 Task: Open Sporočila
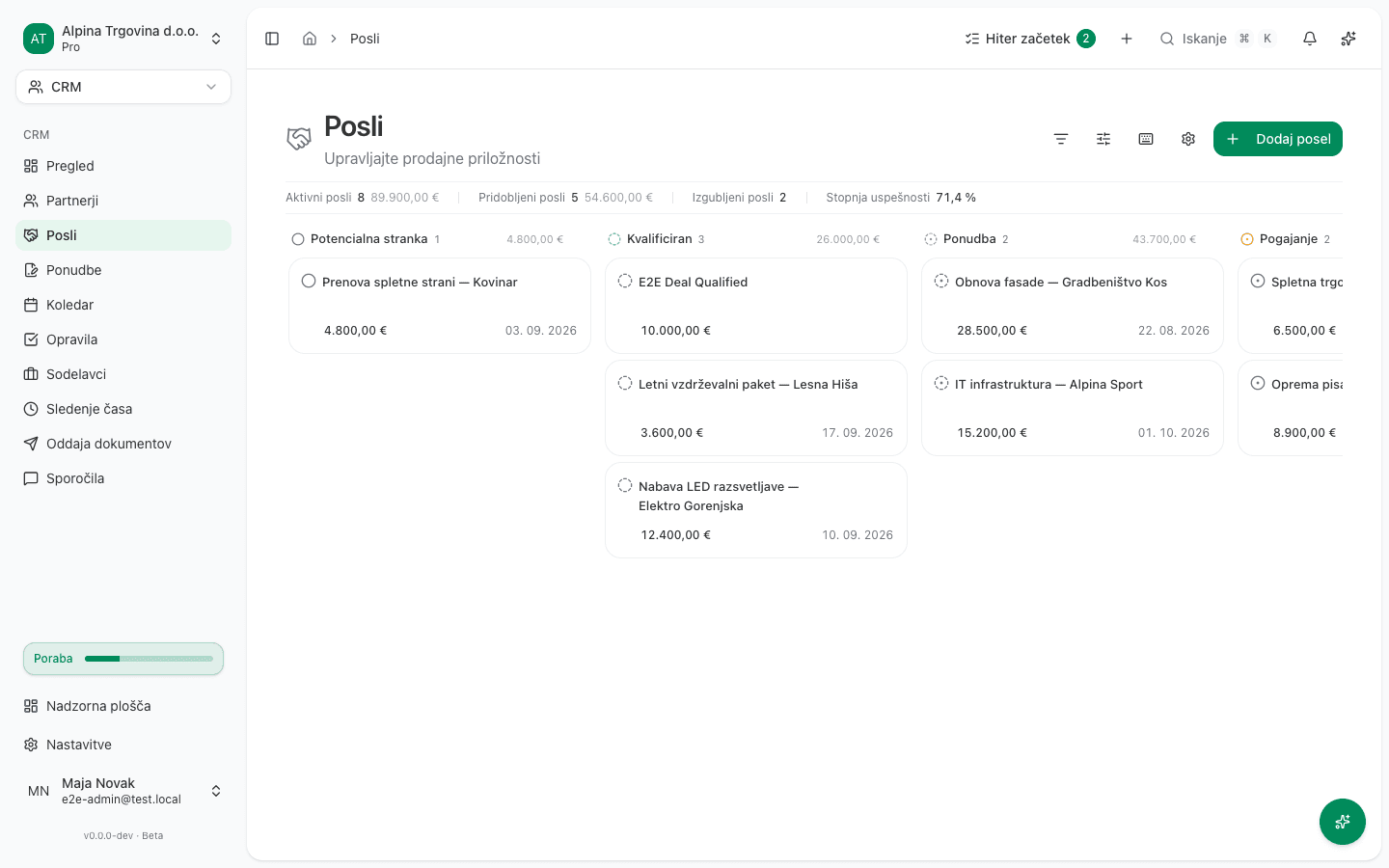coord(123,478)
